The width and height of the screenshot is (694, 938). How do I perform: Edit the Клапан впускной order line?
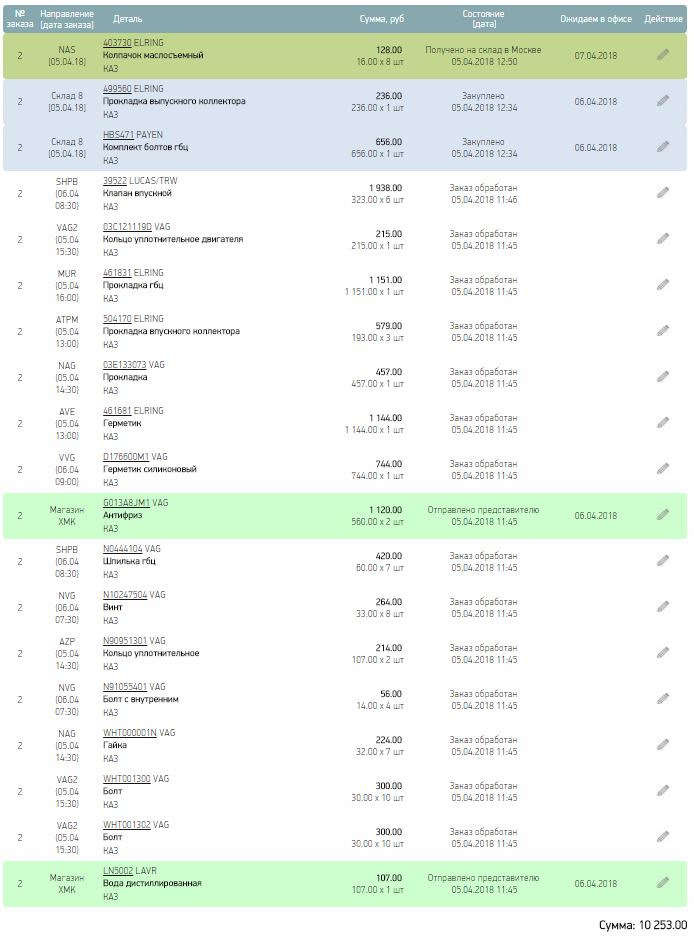pyautogui.click(x=663, y=193)
